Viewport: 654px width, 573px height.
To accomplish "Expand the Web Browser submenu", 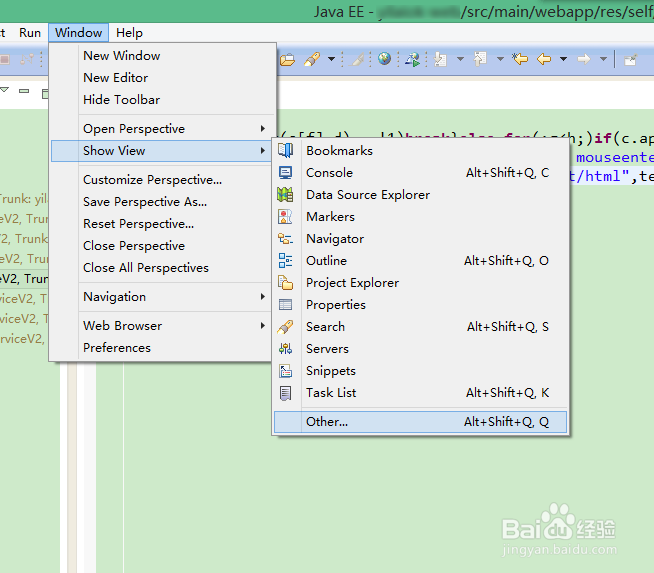I will click(x=163, y=326).
